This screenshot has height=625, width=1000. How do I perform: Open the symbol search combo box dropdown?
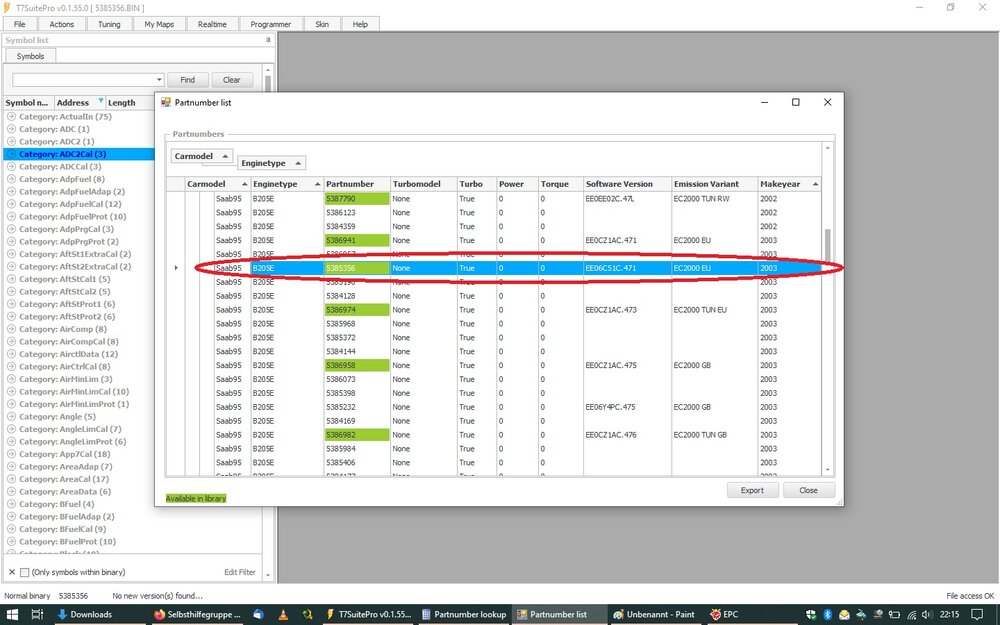click(x=159, y=80)
